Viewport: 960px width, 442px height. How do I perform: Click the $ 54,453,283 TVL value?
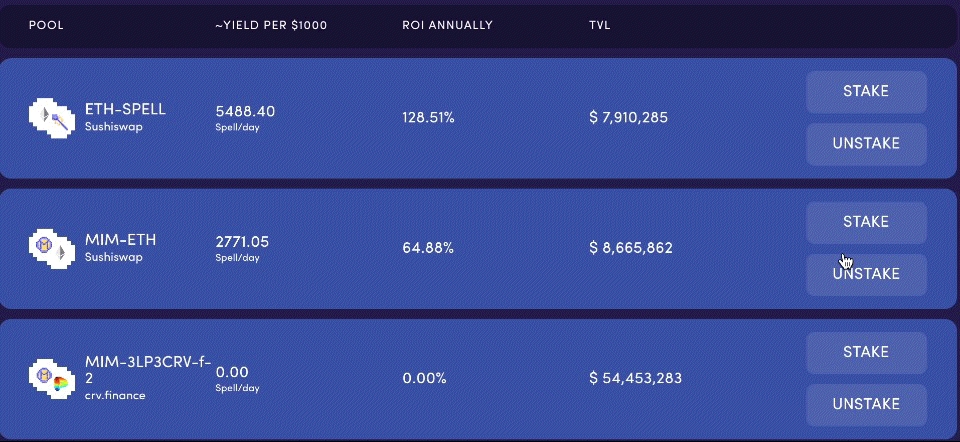[x=635, y=379]
